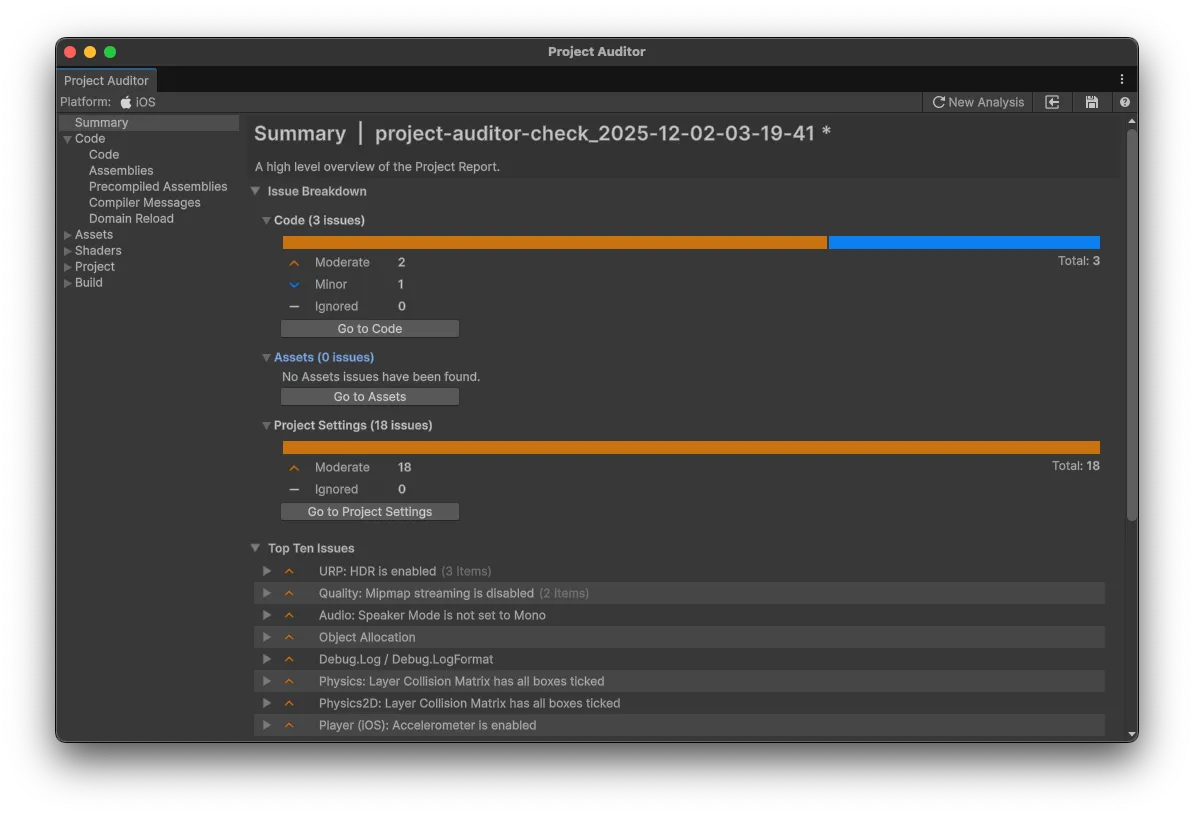Viewport: 1194px width, 816px height.
Task: Select the Project Auditor tab
Action: (x=106, y=80)
